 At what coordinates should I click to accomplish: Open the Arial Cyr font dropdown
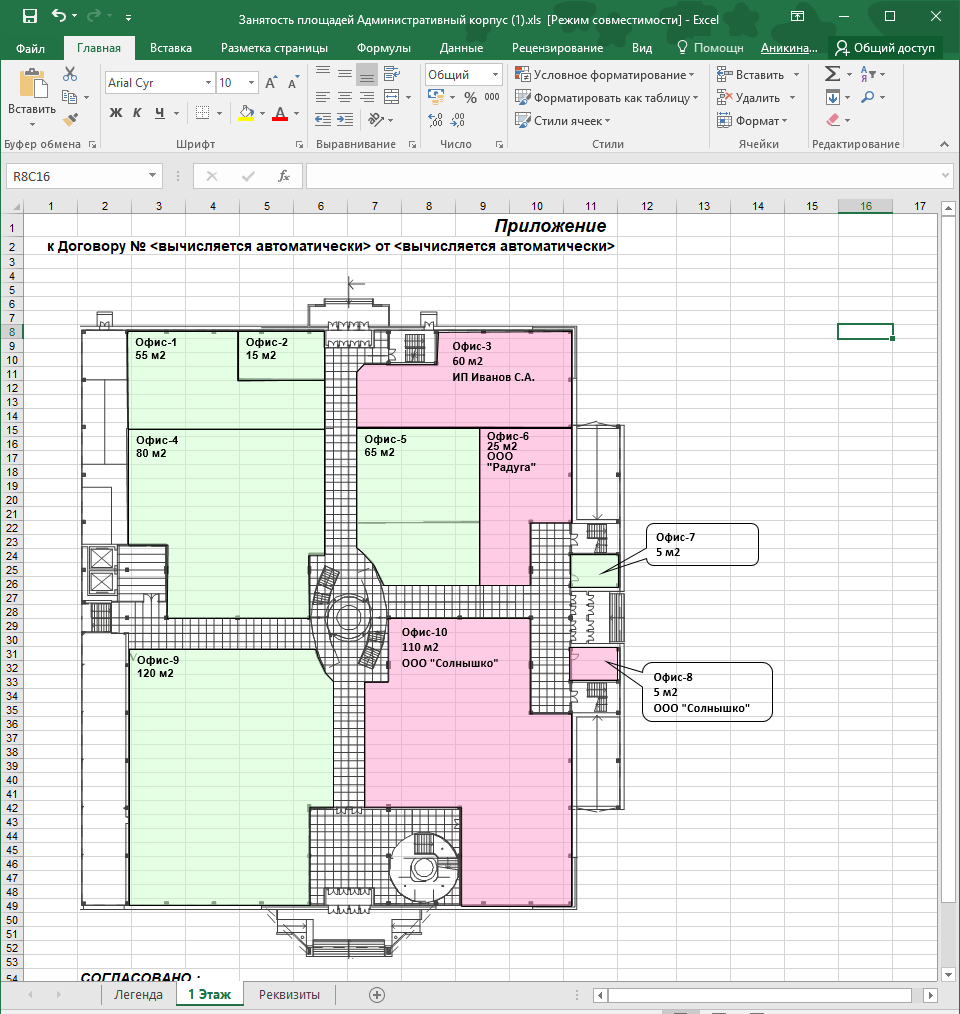click(208, 83)
